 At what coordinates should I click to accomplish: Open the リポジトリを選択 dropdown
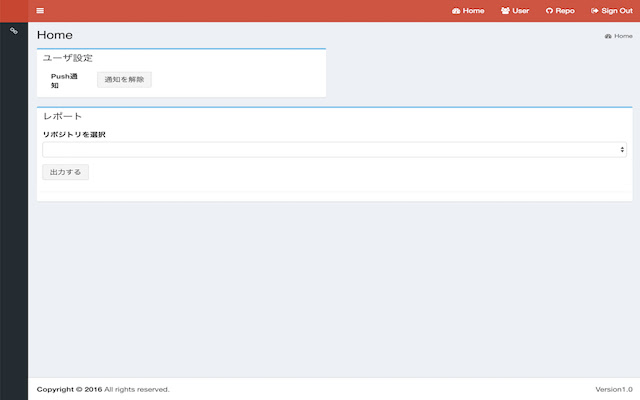334,150
